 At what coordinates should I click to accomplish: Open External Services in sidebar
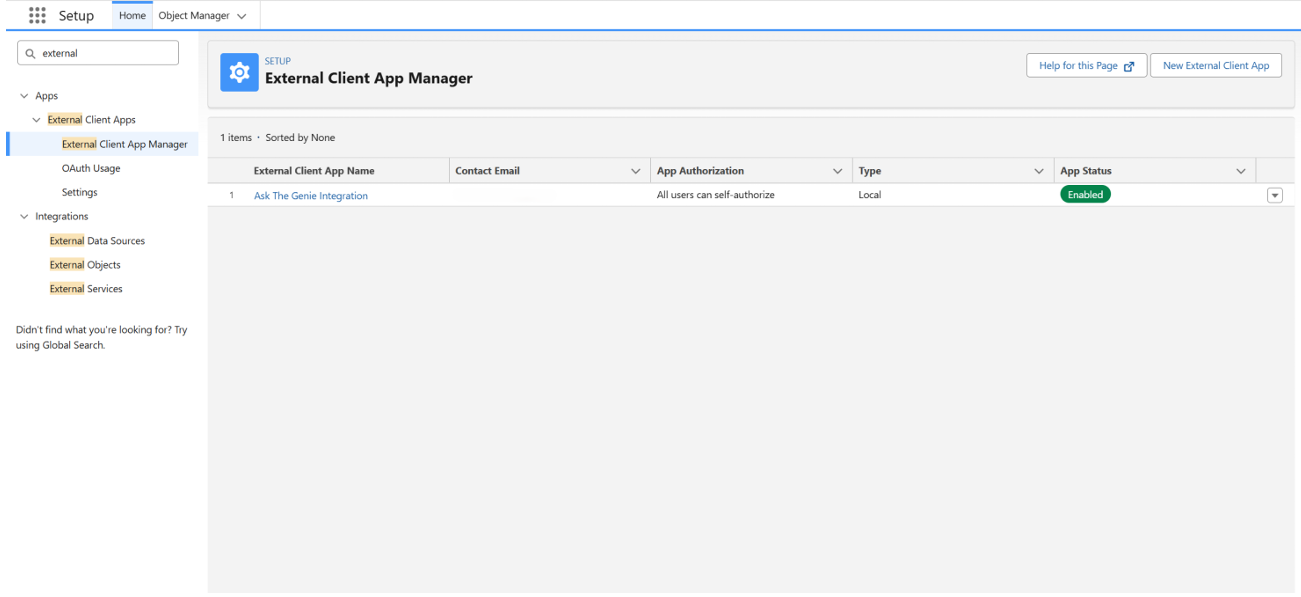pyautogui.click(x=86, y=289)
